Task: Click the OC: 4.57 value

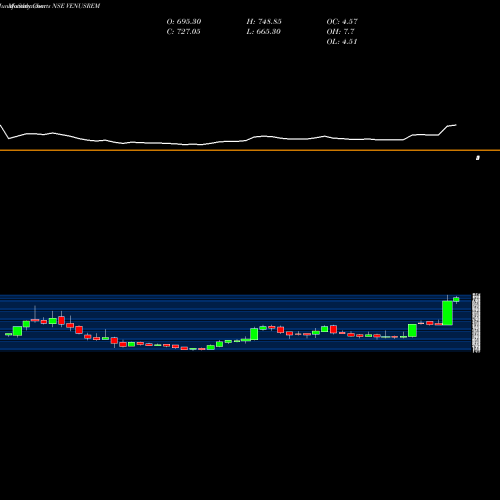Action: pos(342,22)
